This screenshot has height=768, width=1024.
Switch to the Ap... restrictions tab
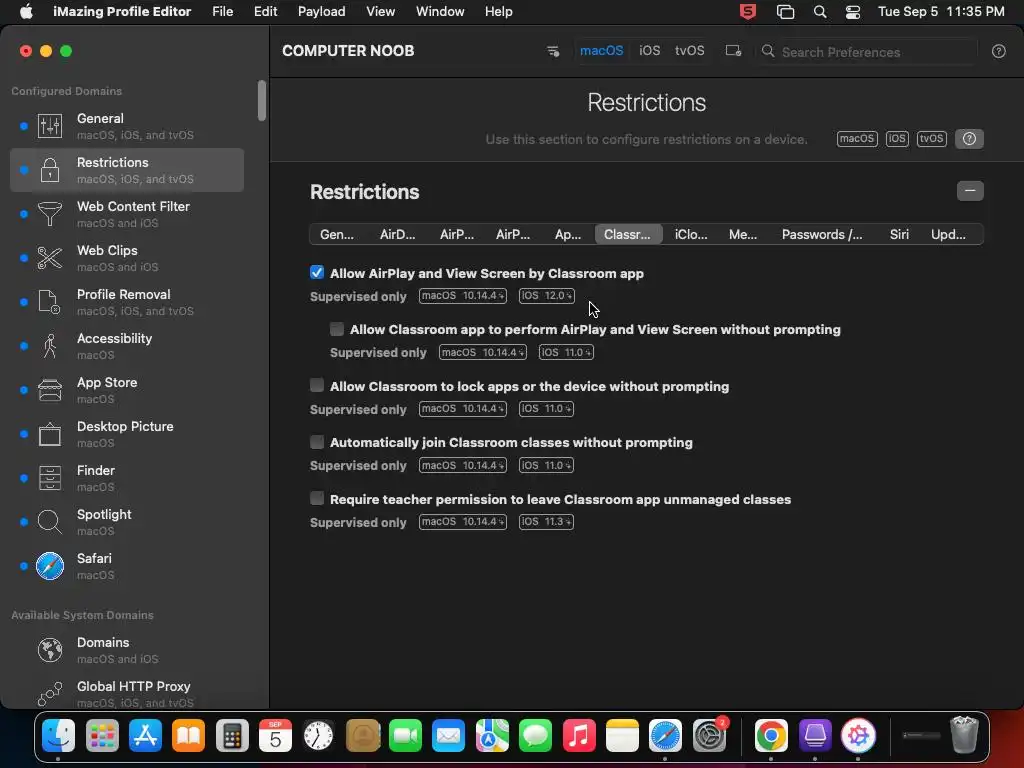point(568,234)
